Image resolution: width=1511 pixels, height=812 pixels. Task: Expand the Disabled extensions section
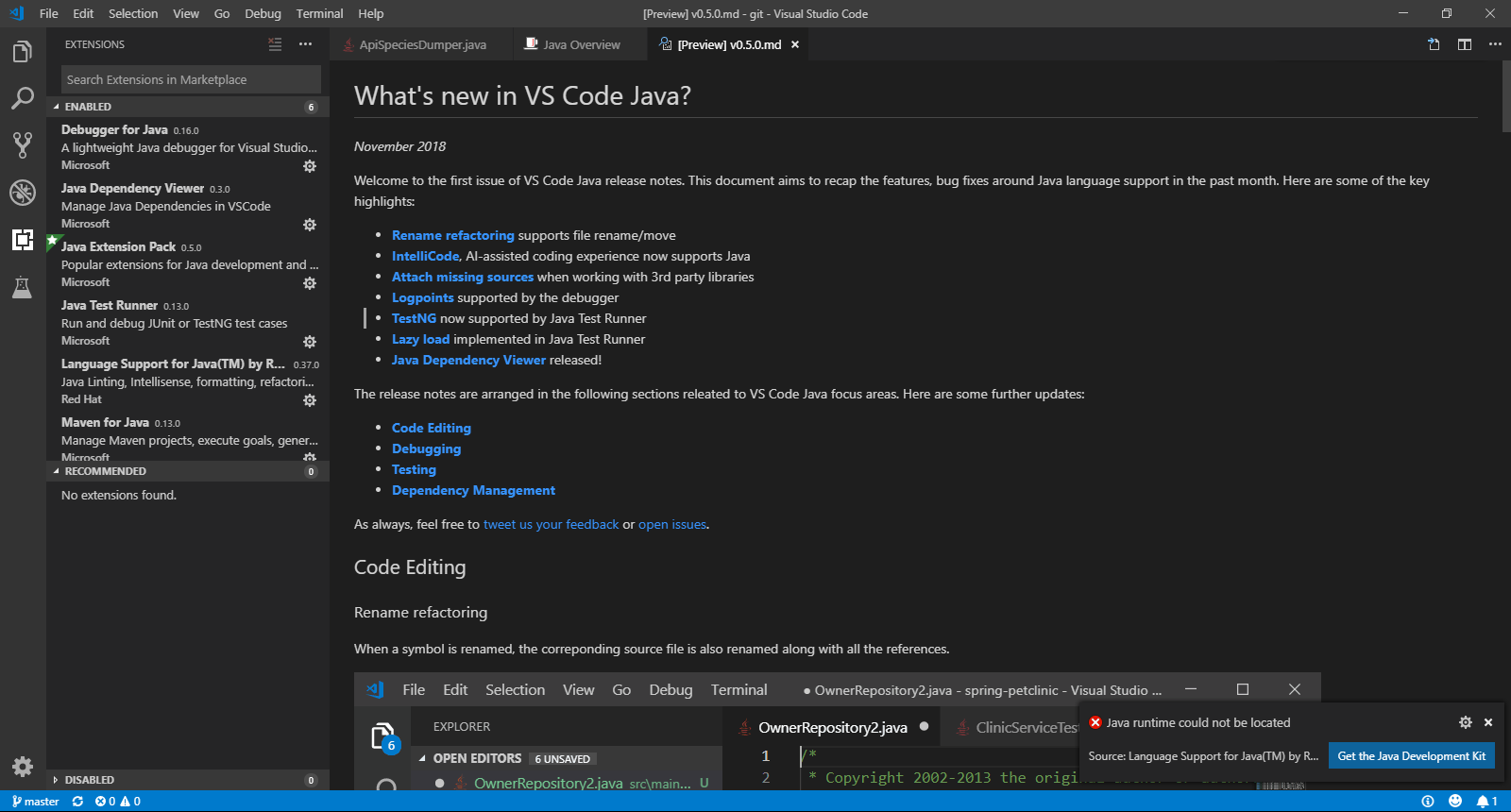(188, 780)
